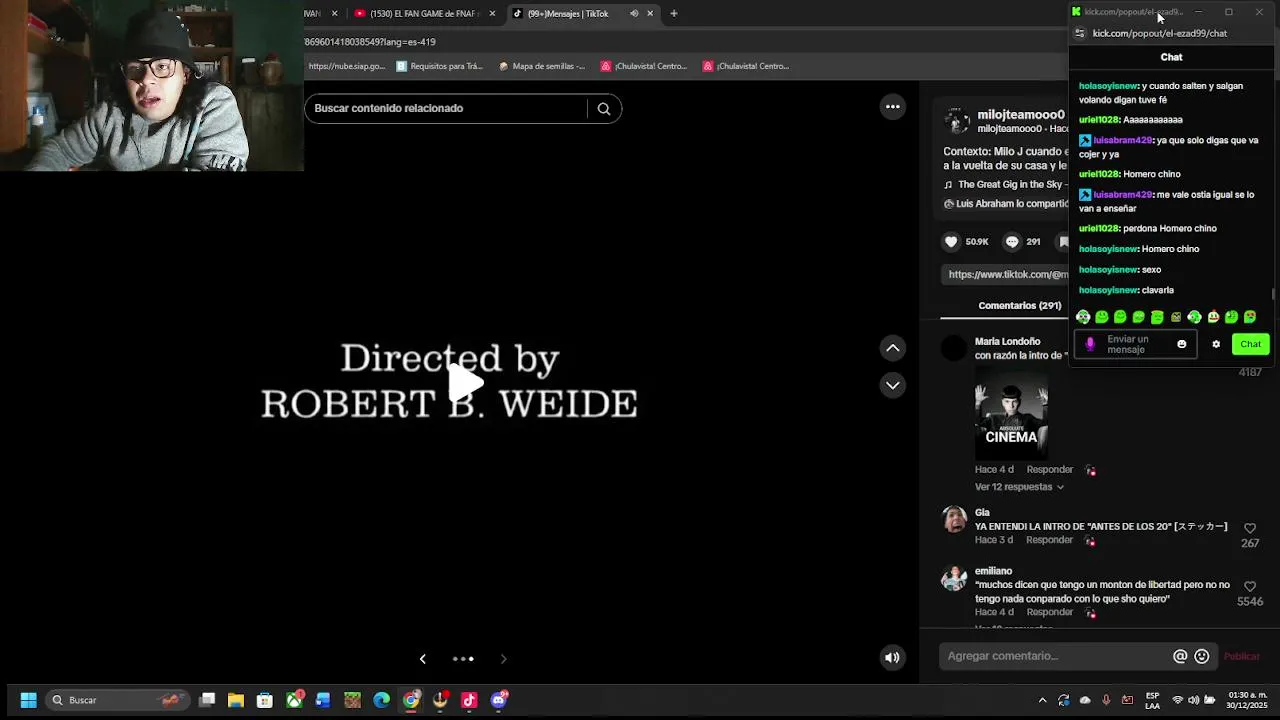The width and height of the screenshot is (1280, 720).
Task: Open Microsoft Store from taskbar
Action: 264,700
